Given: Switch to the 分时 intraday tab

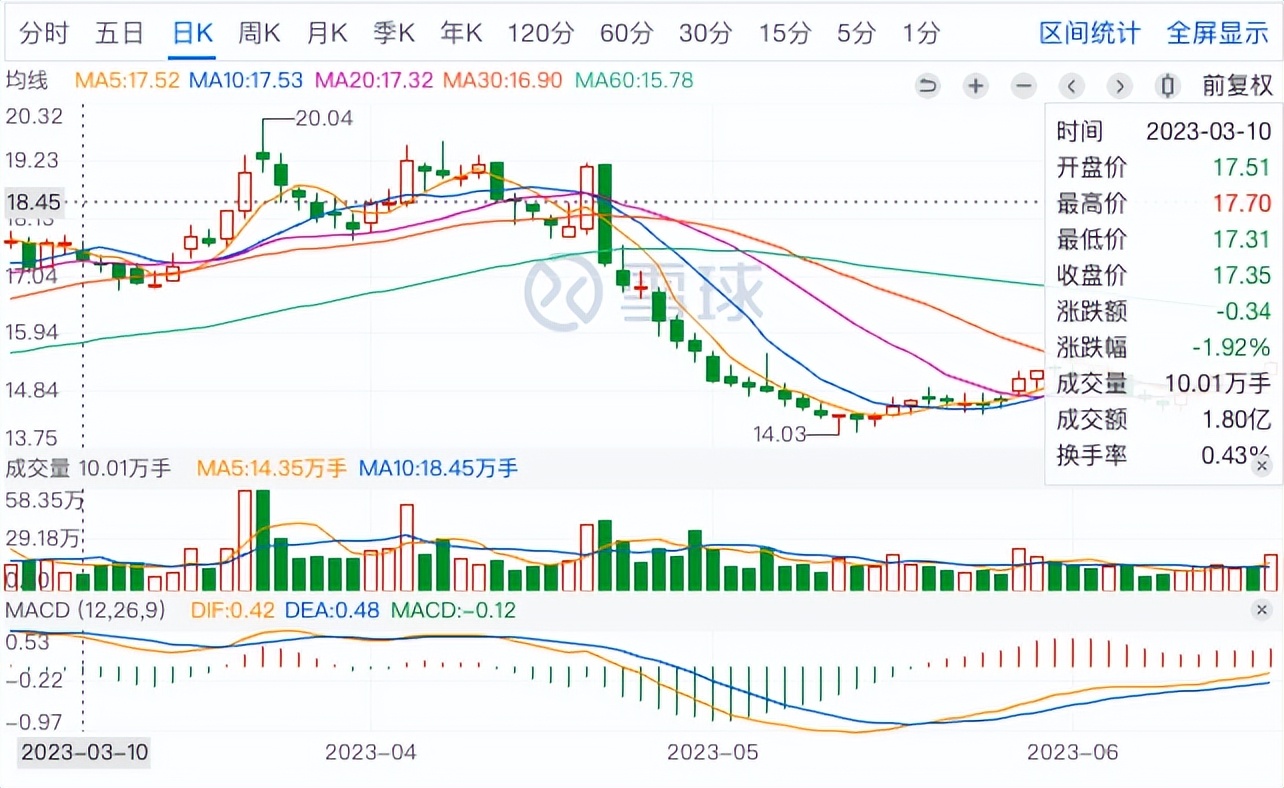Looking at the screenshot, I should [44, 33].
